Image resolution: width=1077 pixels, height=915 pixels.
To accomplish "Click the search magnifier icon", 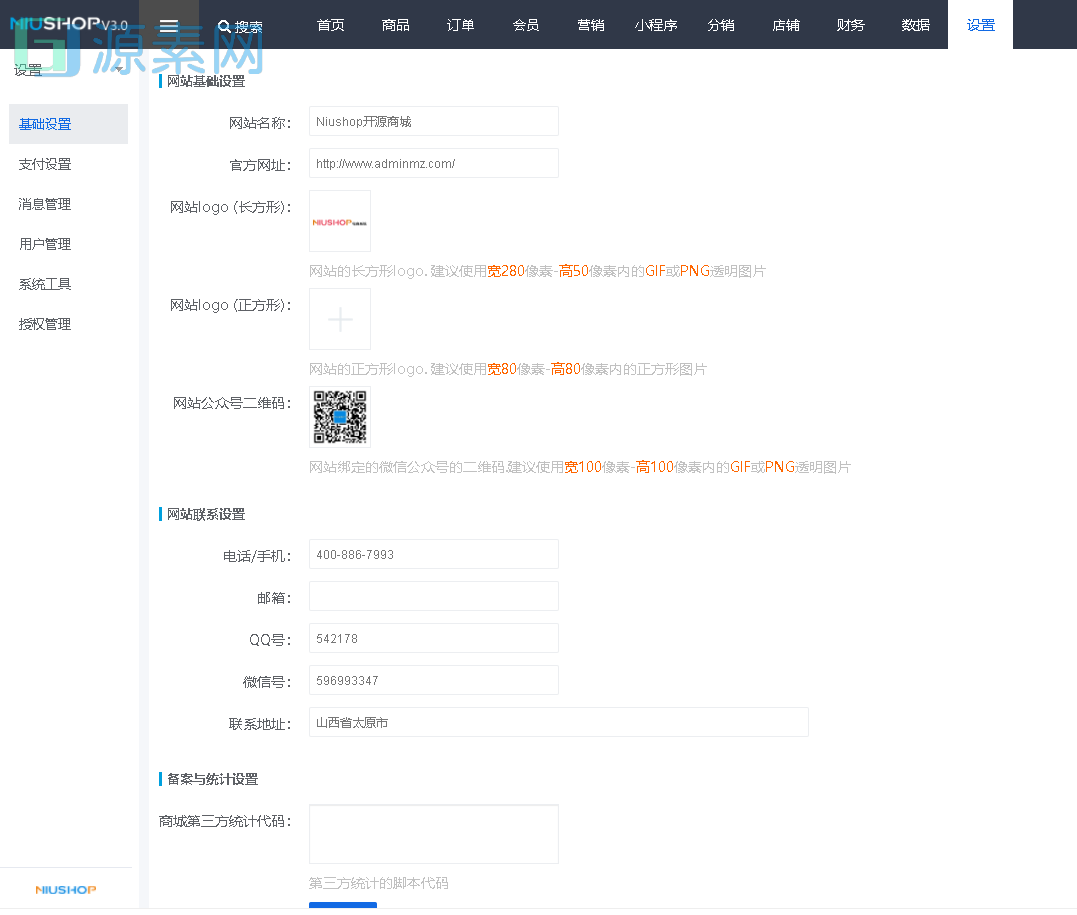I will click(x=224, y=27).
